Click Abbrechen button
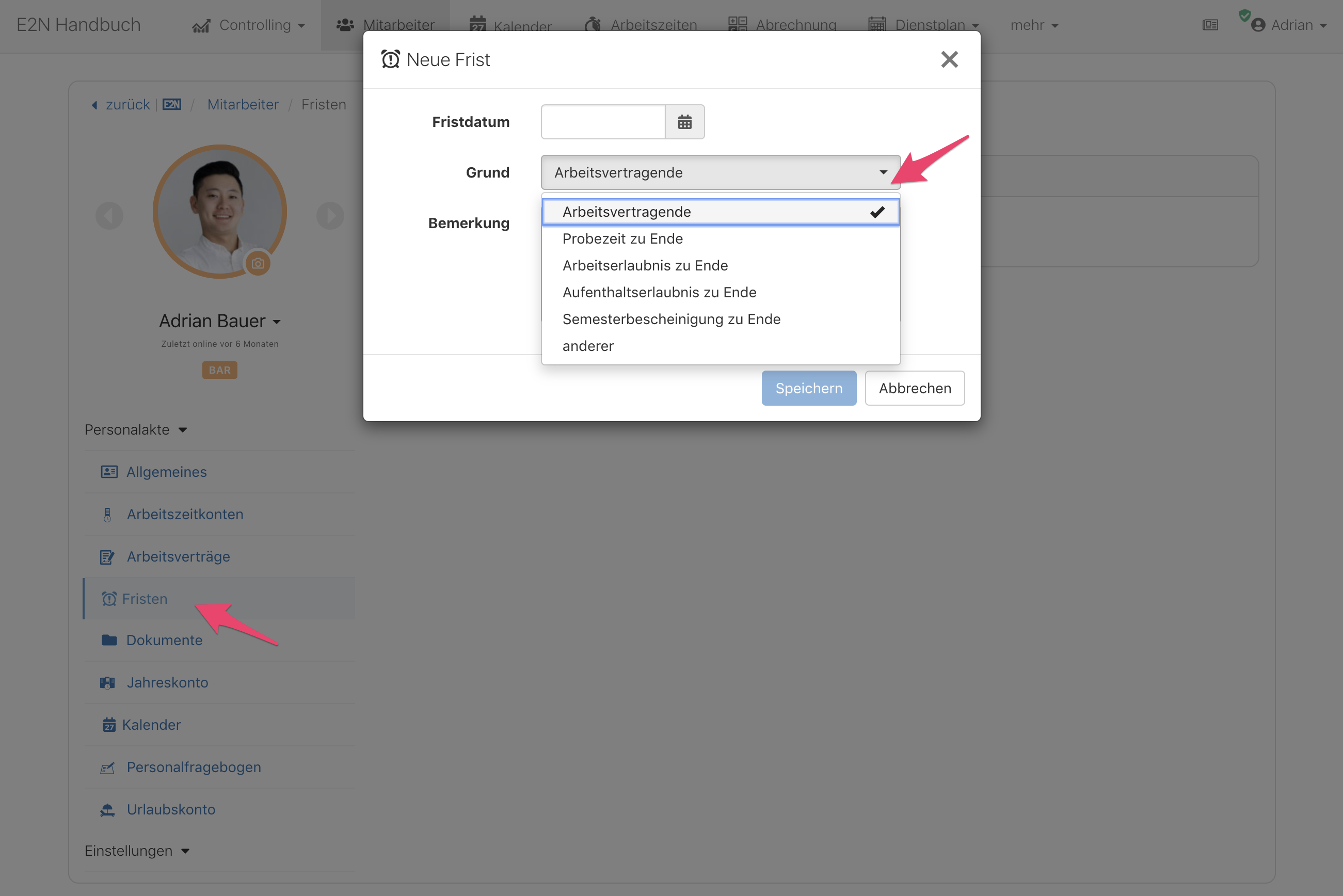Screen dimensions: 1343x896 pyautogui.click(x=915, y=389)
